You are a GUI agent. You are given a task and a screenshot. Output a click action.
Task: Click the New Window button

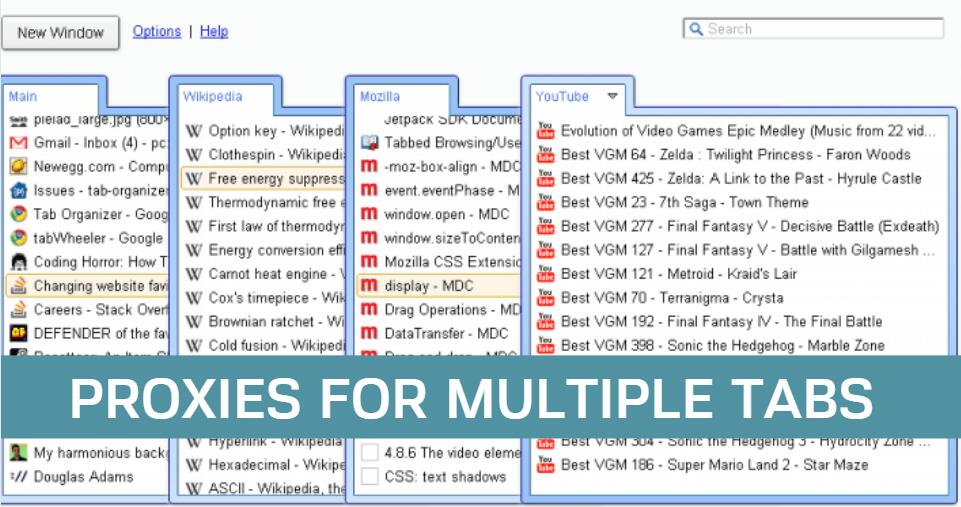tap(60, 33)
